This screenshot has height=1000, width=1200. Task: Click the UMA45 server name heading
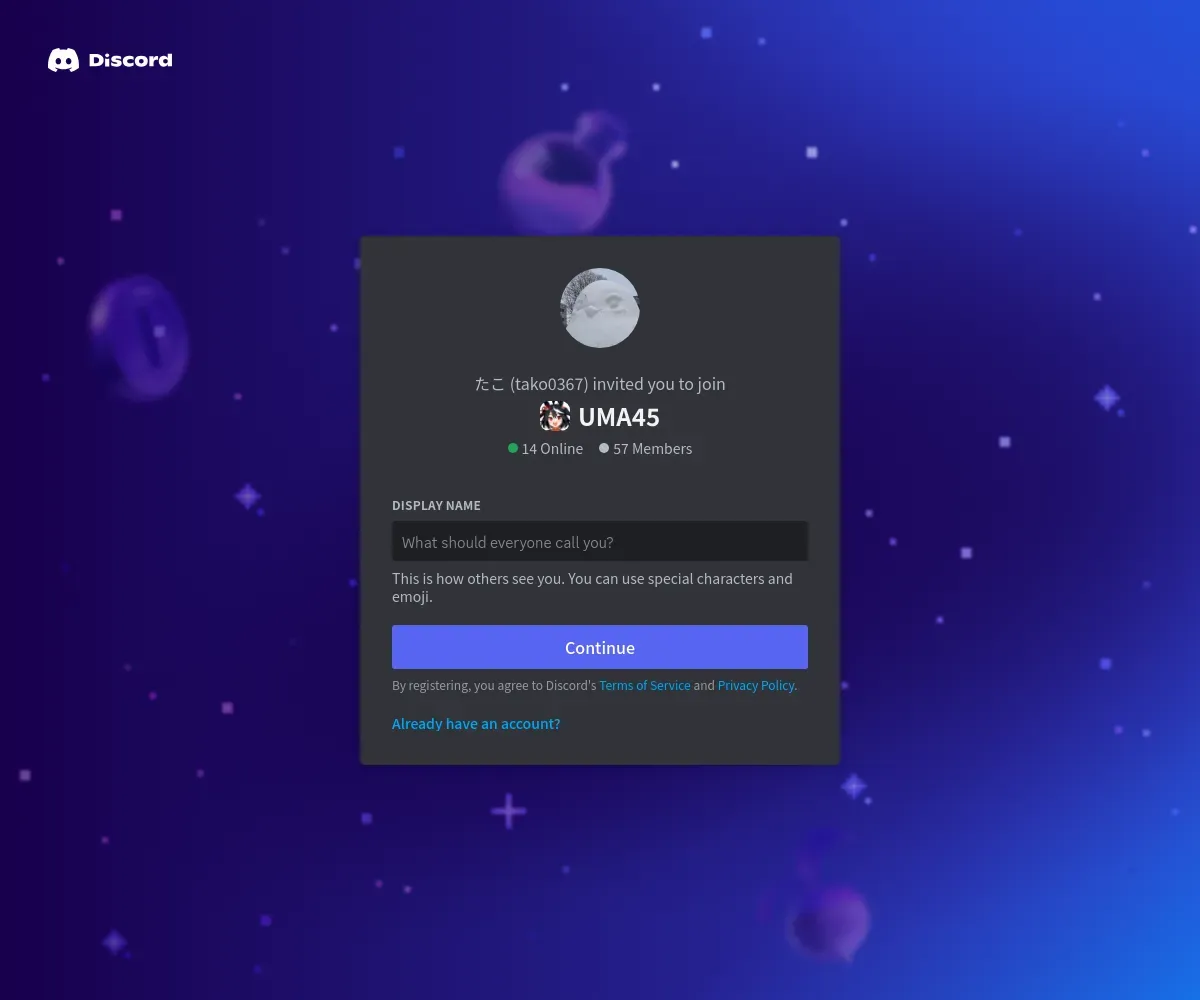click(x=619, y=416)
